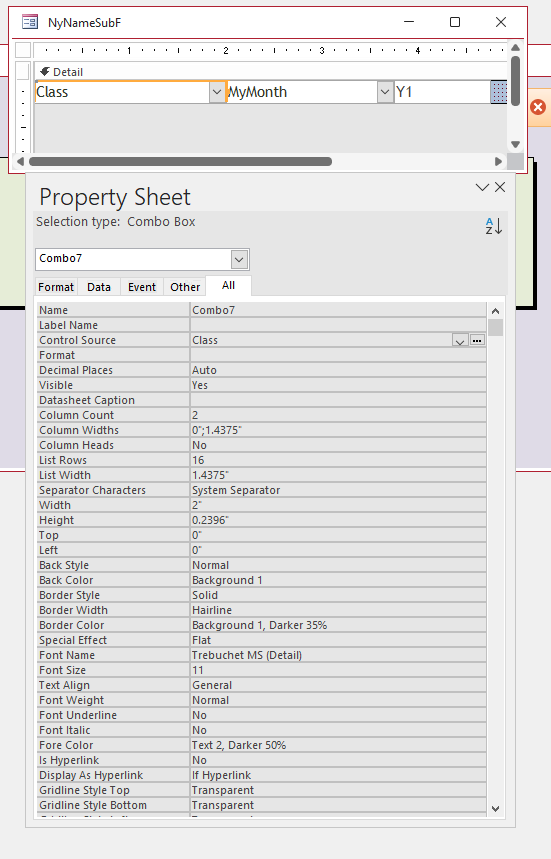Expand the Combo7 object selector dropdown
The width and height of the screenshot is (551, 859).
(x=239, y=259)
